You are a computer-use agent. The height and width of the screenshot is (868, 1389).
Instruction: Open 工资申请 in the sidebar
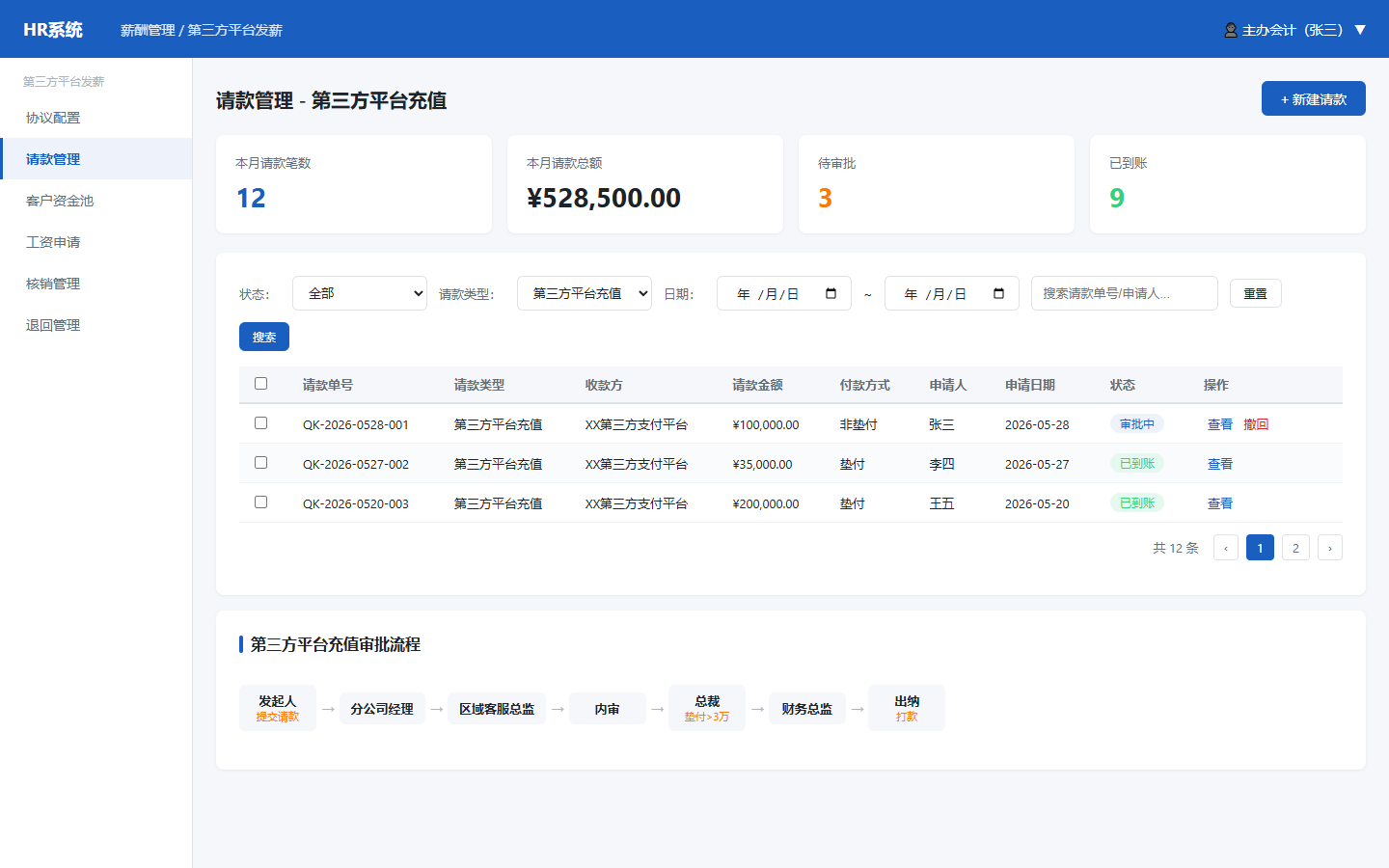pos(96,242)
